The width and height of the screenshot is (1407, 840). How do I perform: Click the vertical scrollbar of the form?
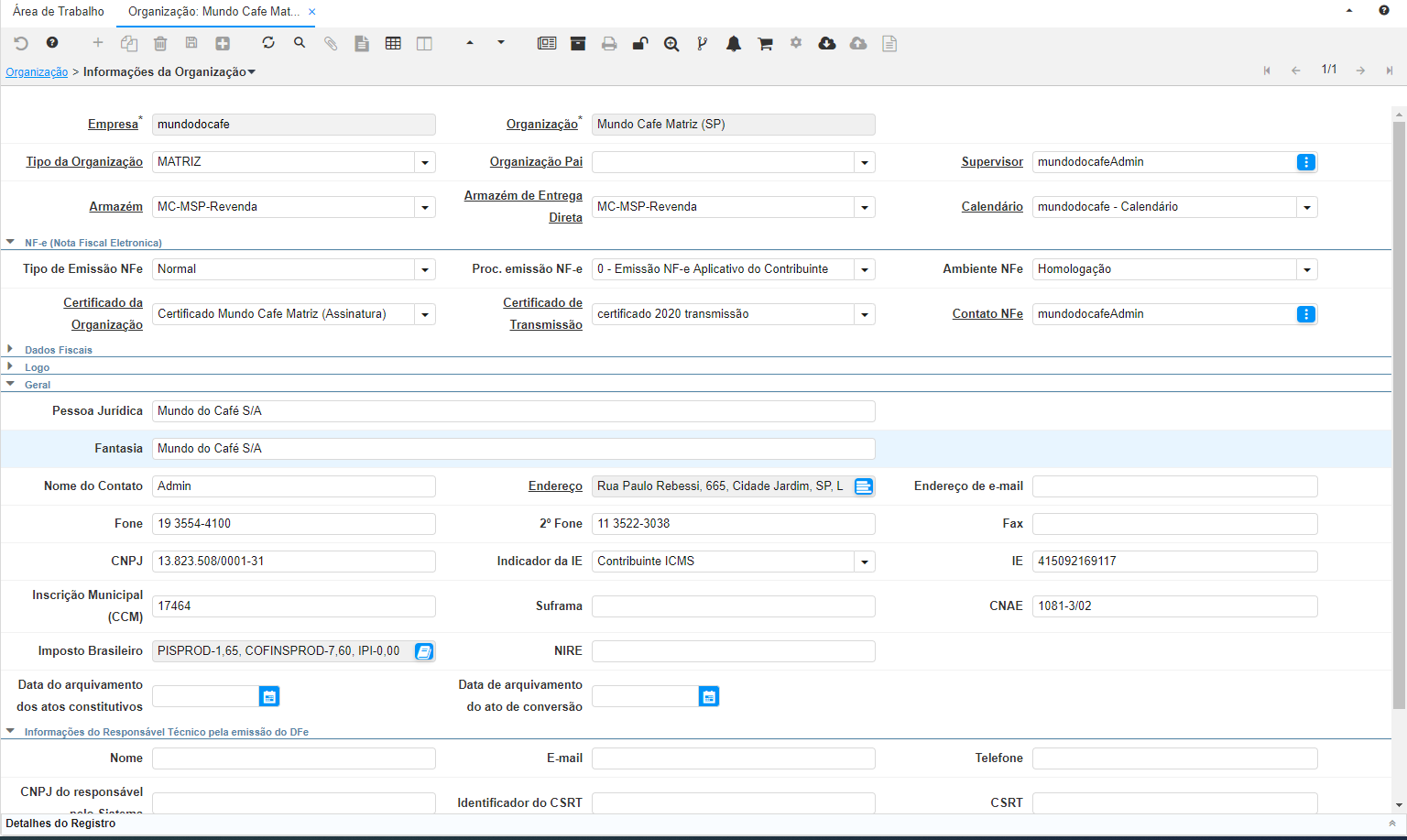coord(1398,412)
